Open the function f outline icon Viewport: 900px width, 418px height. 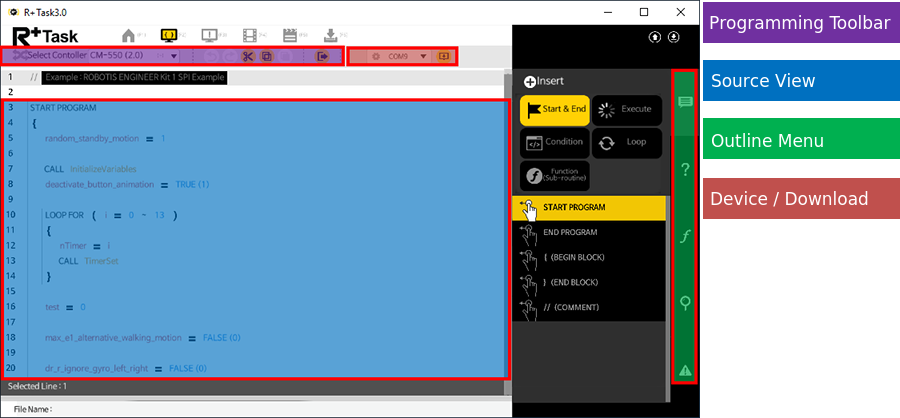[x=685, y=236]
